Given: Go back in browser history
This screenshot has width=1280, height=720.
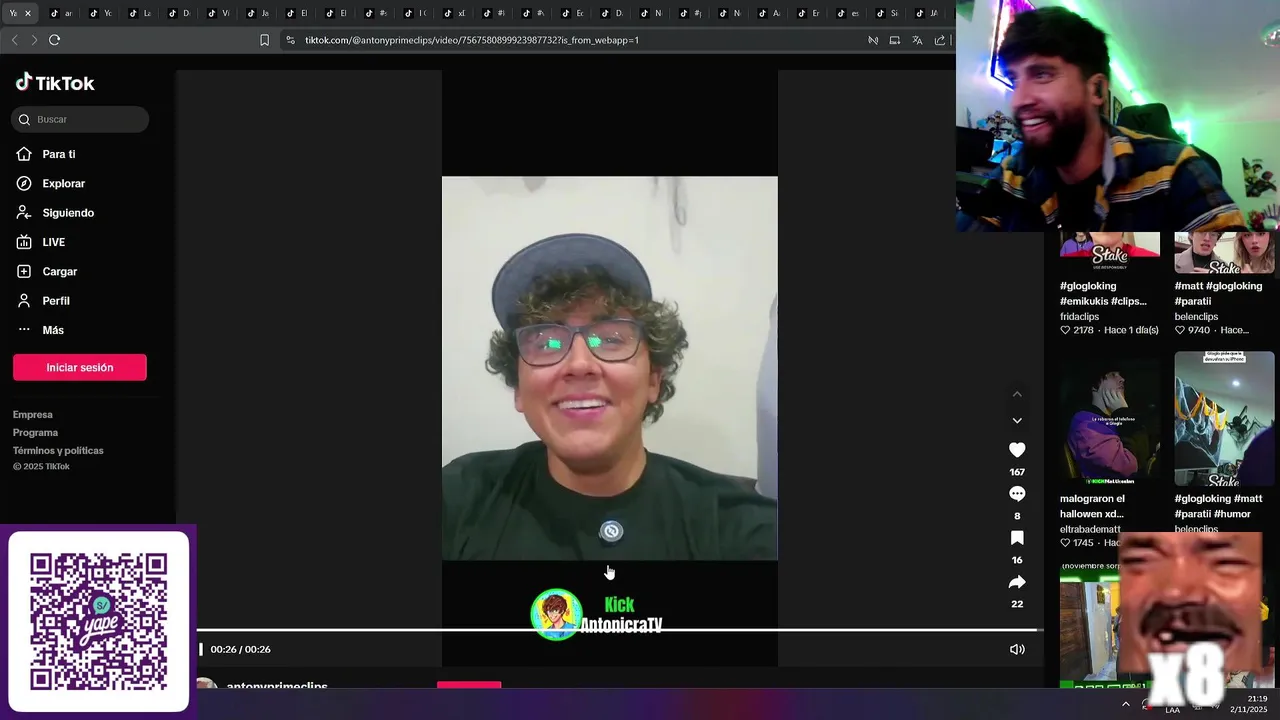Looking at the screenshot, I should point(14,40).
